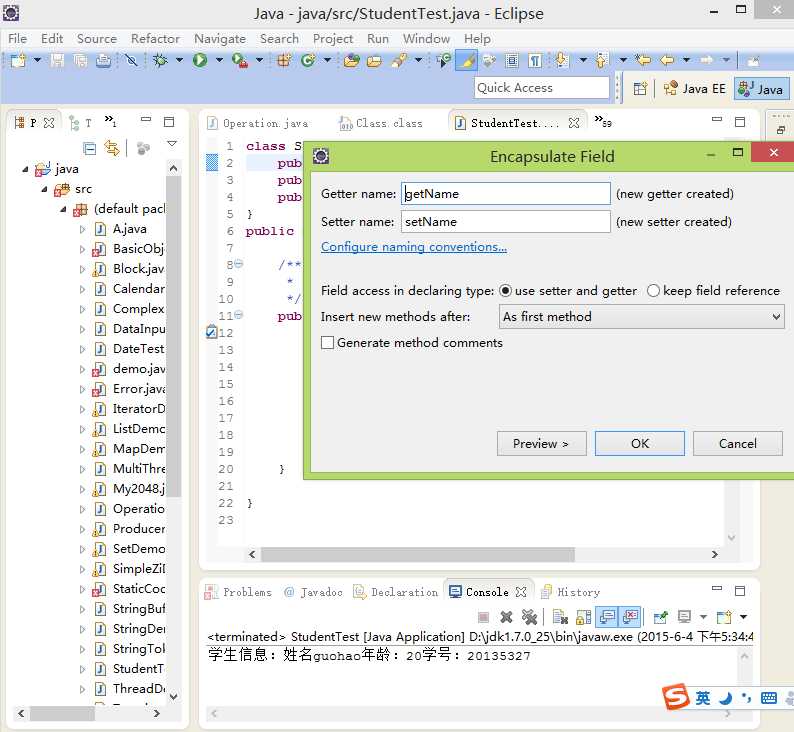Switch to the Java EE perspective
This screenshot has width=794, height=732.
[x=695, y=89]
